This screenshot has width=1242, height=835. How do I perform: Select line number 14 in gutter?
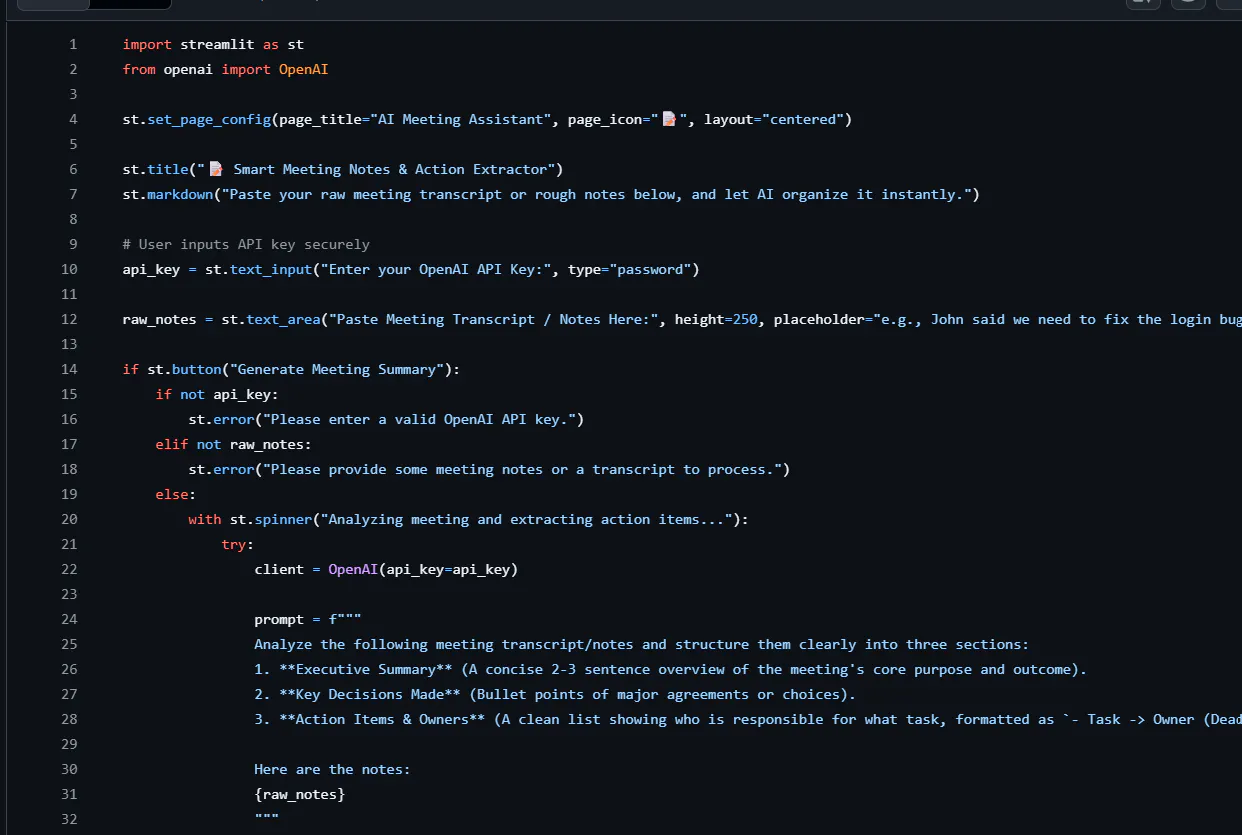(x=69, y=369)
